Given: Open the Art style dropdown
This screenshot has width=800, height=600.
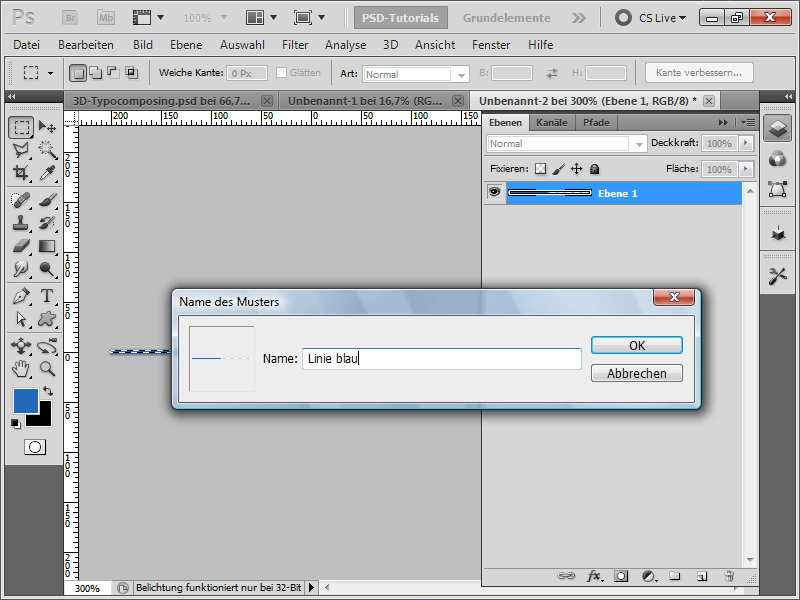Looking at the screenshot, I should point(461,74).
